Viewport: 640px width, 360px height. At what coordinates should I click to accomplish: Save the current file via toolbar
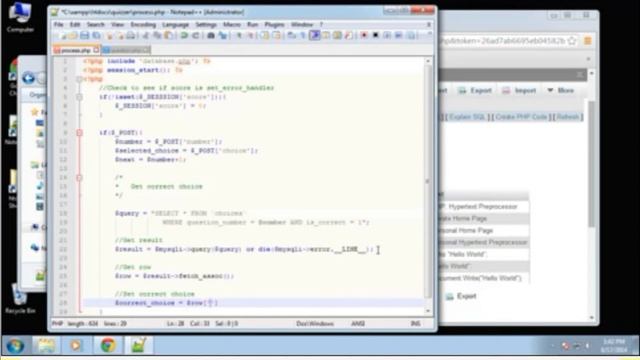(x=84, y=36)
